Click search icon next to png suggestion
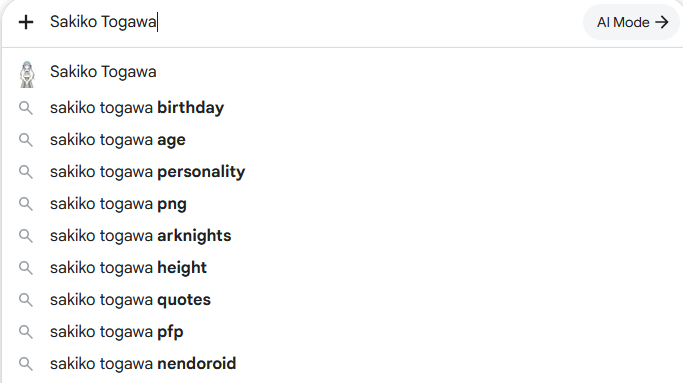The image size is (683, 383). tap(26, 204)
